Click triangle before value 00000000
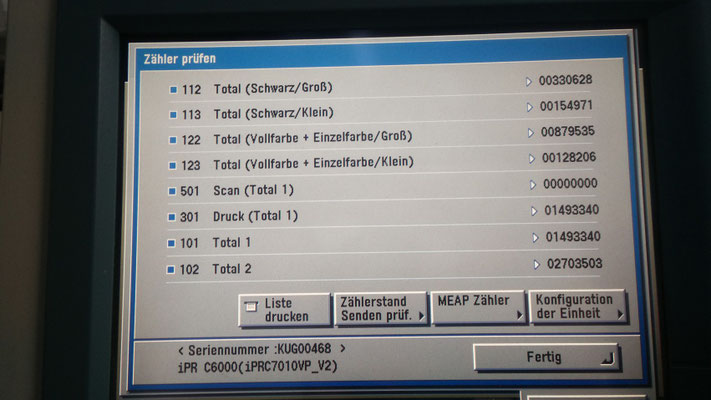Viewport: 711px width, 400px height. [x=533, y=185]
